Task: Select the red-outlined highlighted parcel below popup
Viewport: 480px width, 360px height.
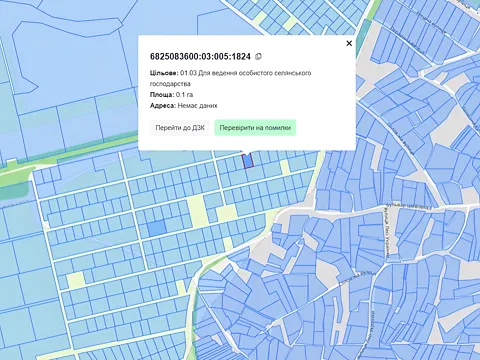Action: click(x=247, y=161)
